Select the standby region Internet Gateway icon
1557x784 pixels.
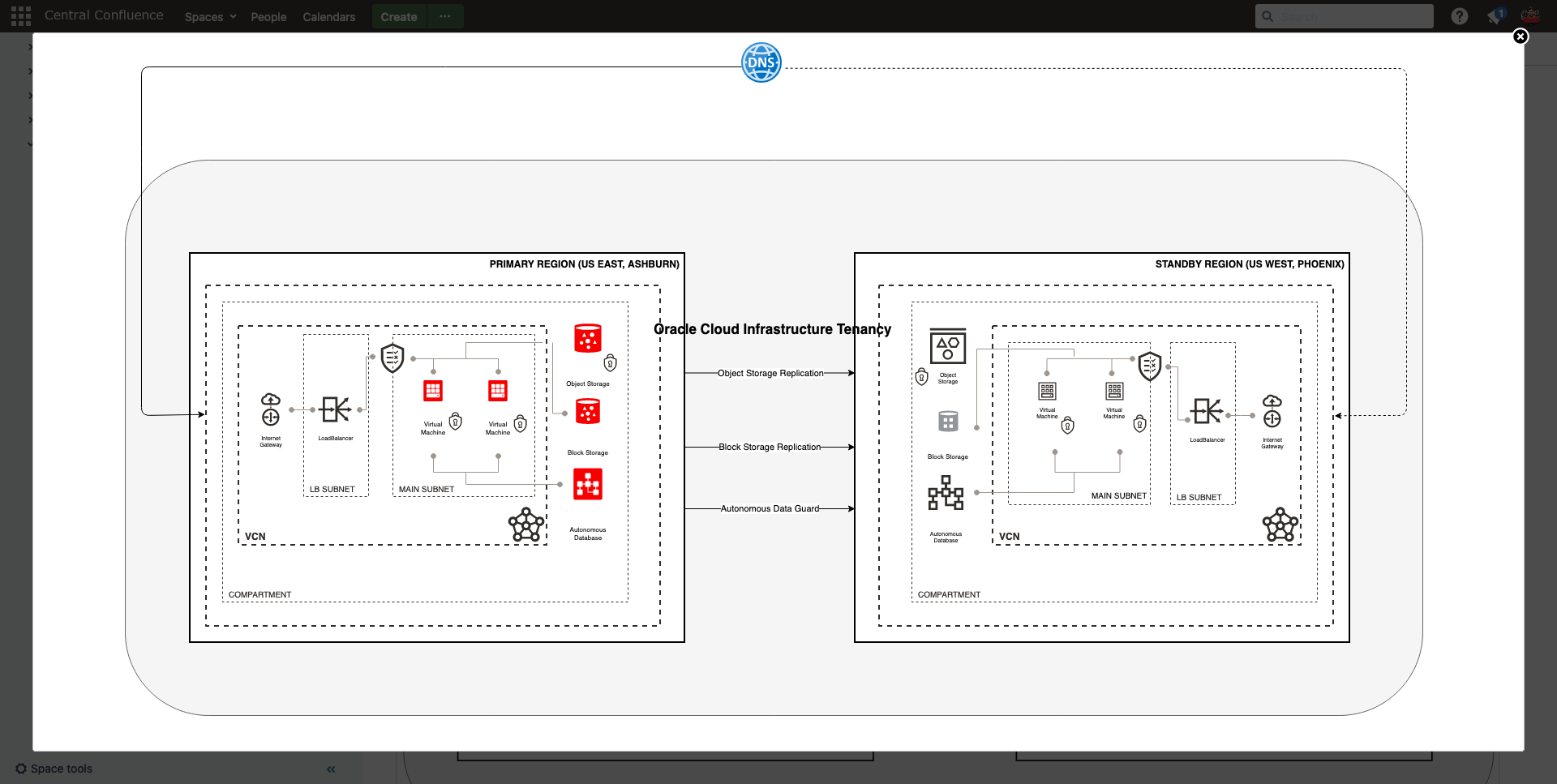click(x=1272, y=411)
